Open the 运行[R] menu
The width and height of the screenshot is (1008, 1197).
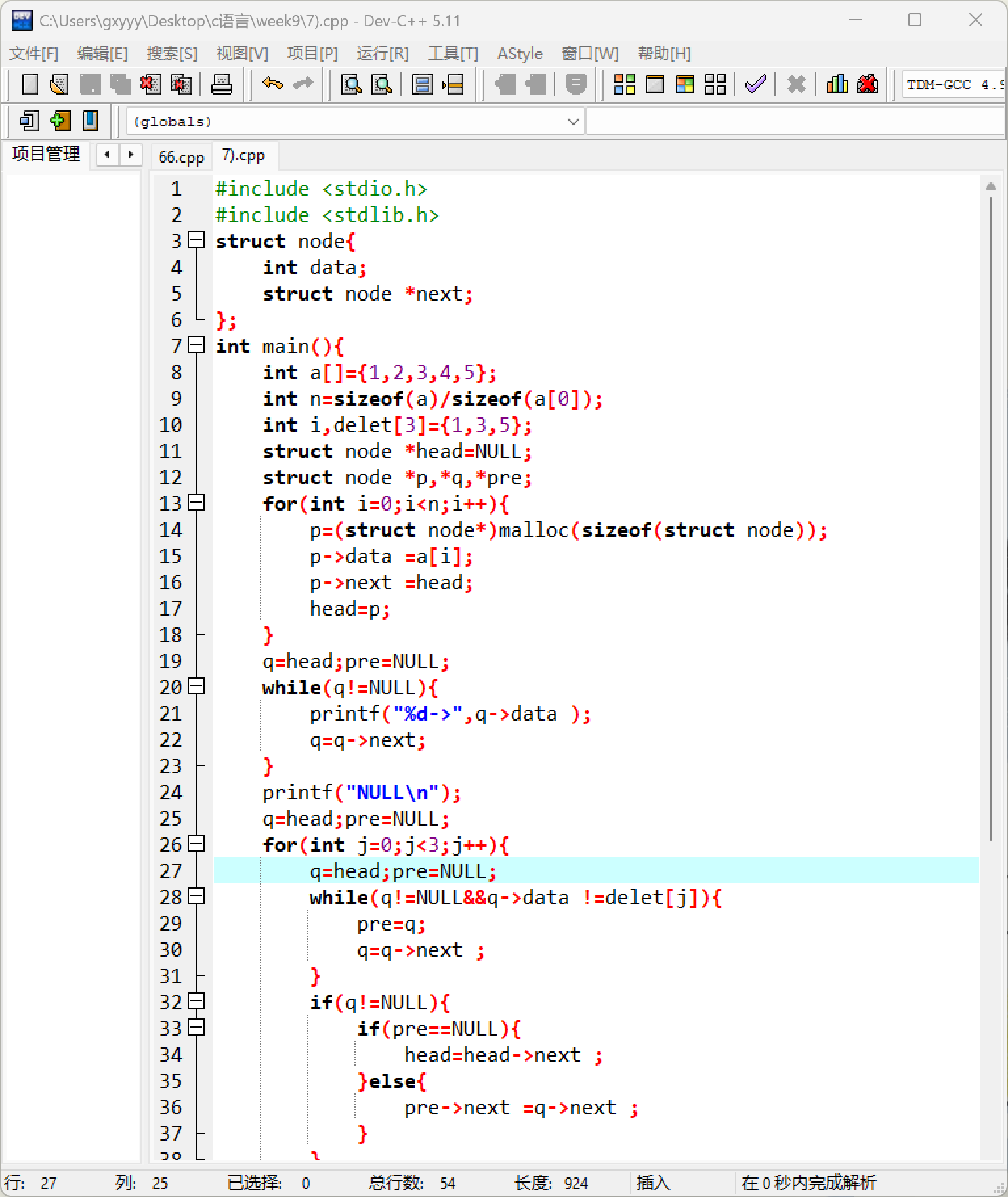[383, 53]
